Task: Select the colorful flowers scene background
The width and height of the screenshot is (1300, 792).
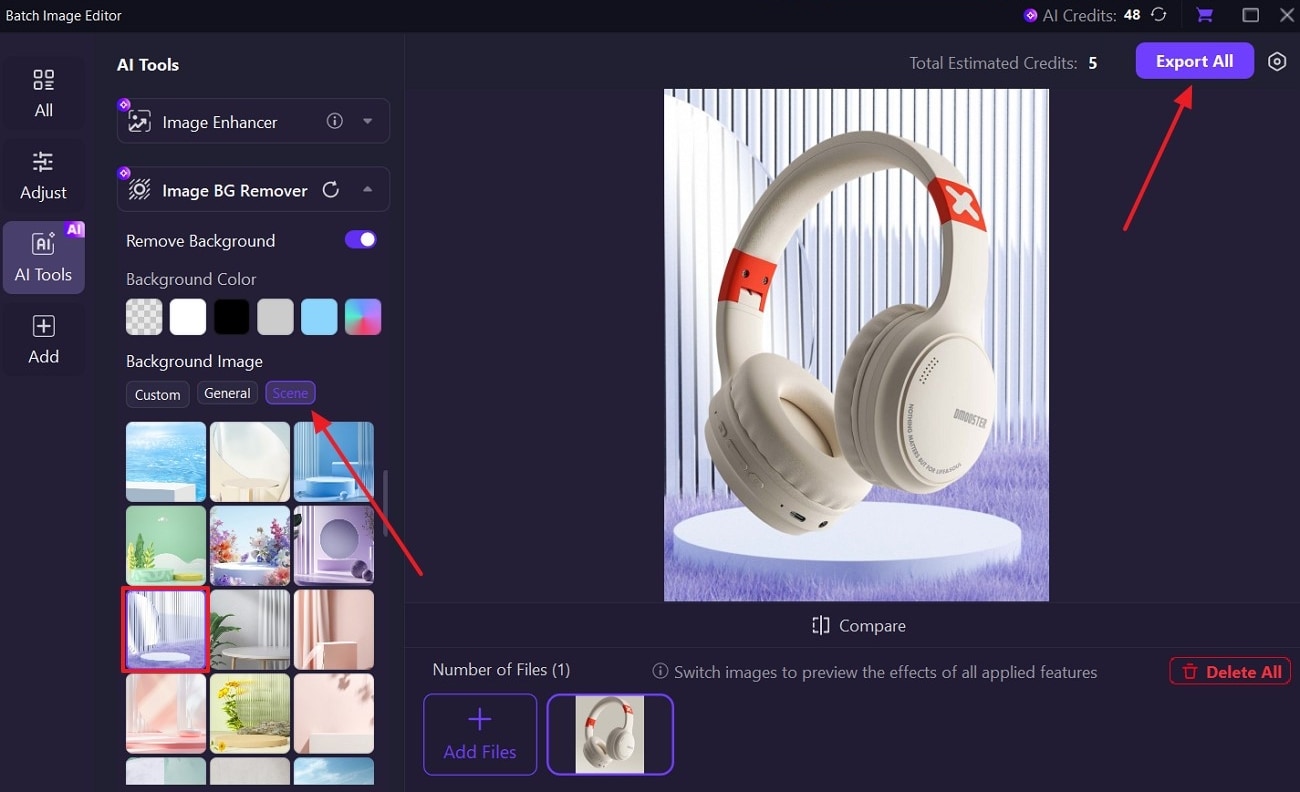Action: (x=250, y=545)
